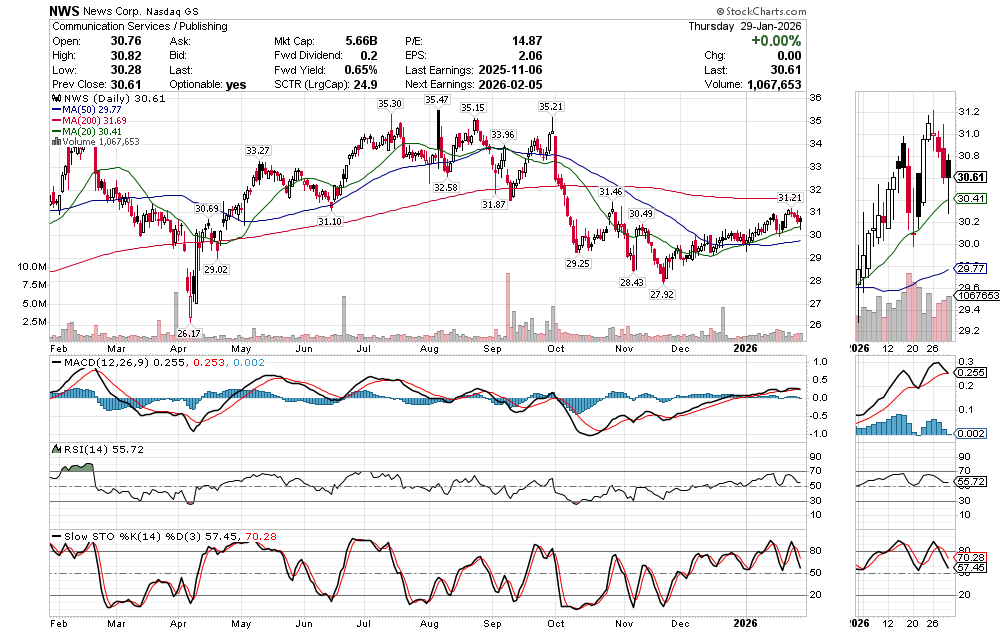Click the Slow STO panel legend icon
The width and height of the screenshot is (1000, 633).
point(55,537)
